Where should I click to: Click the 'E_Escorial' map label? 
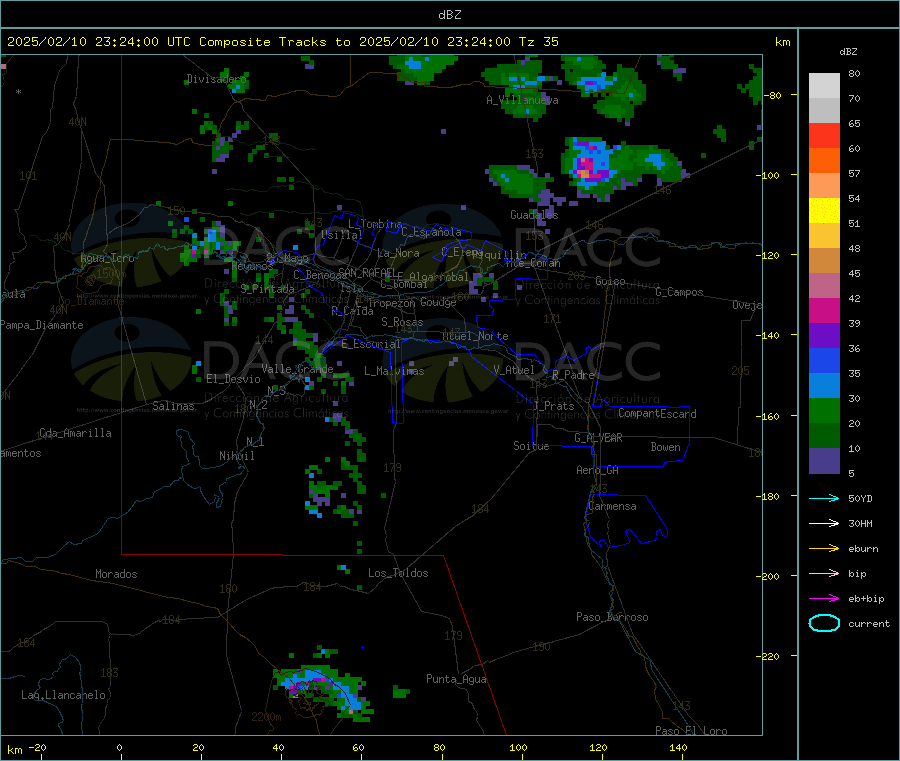370,344
